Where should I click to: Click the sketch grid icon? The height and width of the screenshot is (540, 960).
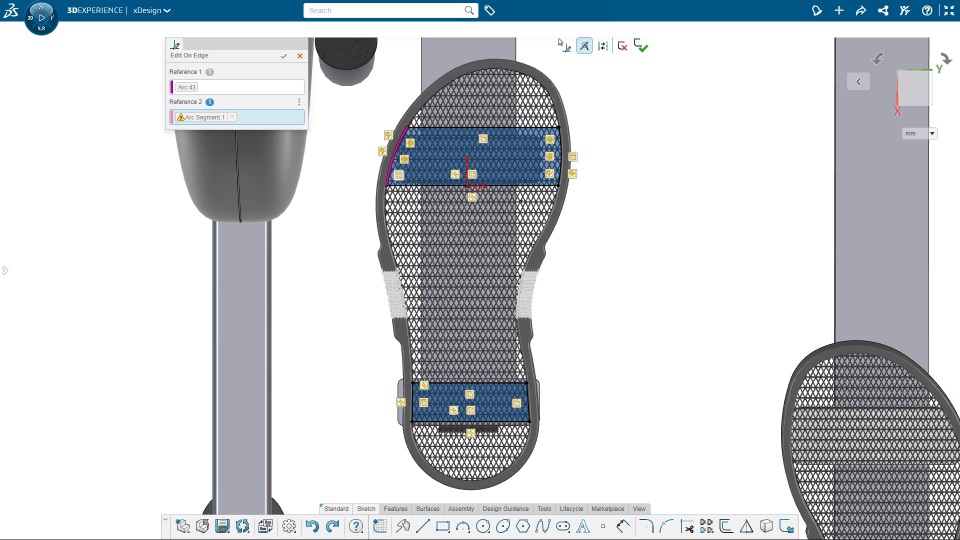pyautogui.click(x=380, y=526)
